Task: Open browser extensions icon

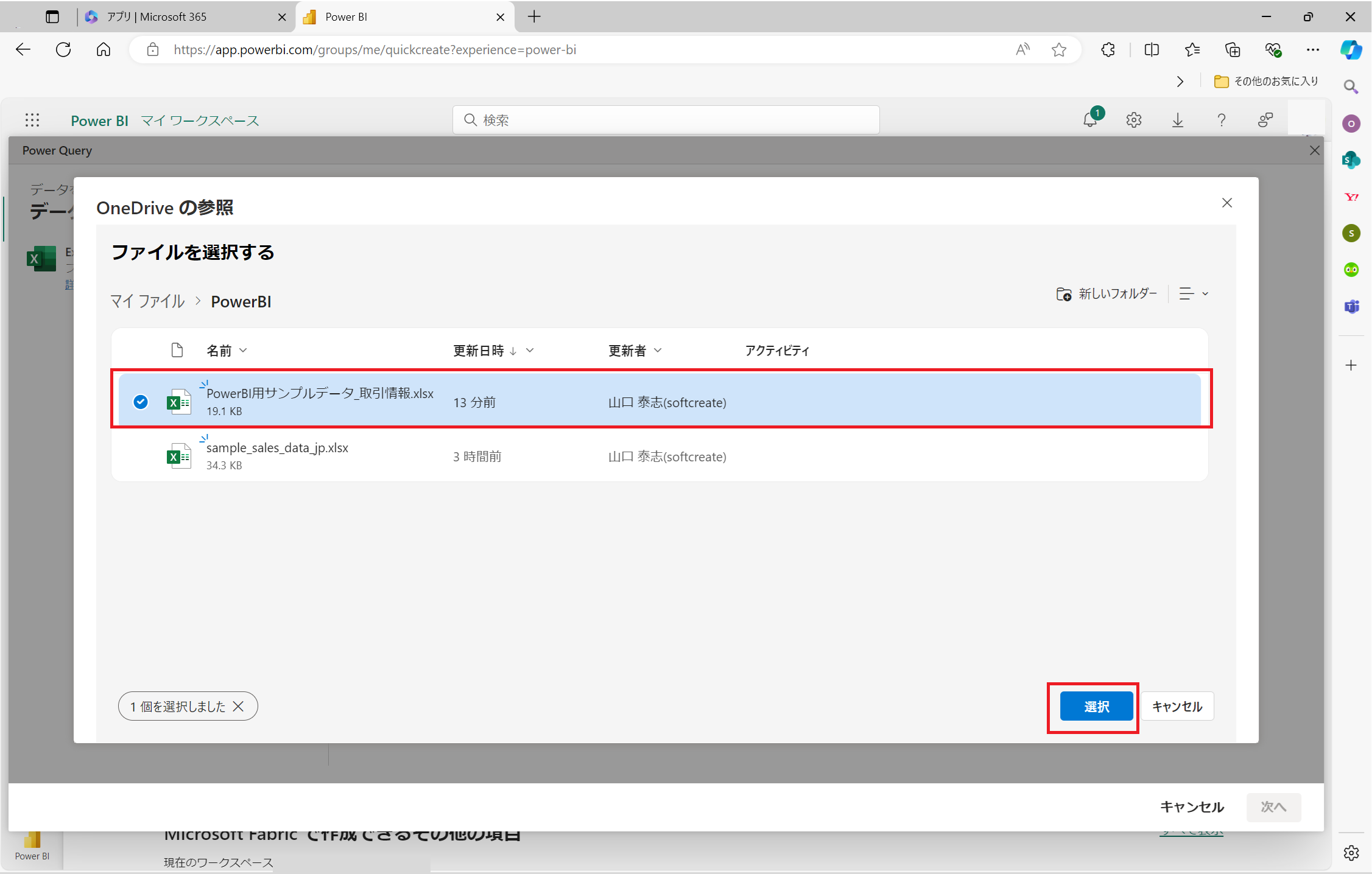Action: click(1108, 50)
